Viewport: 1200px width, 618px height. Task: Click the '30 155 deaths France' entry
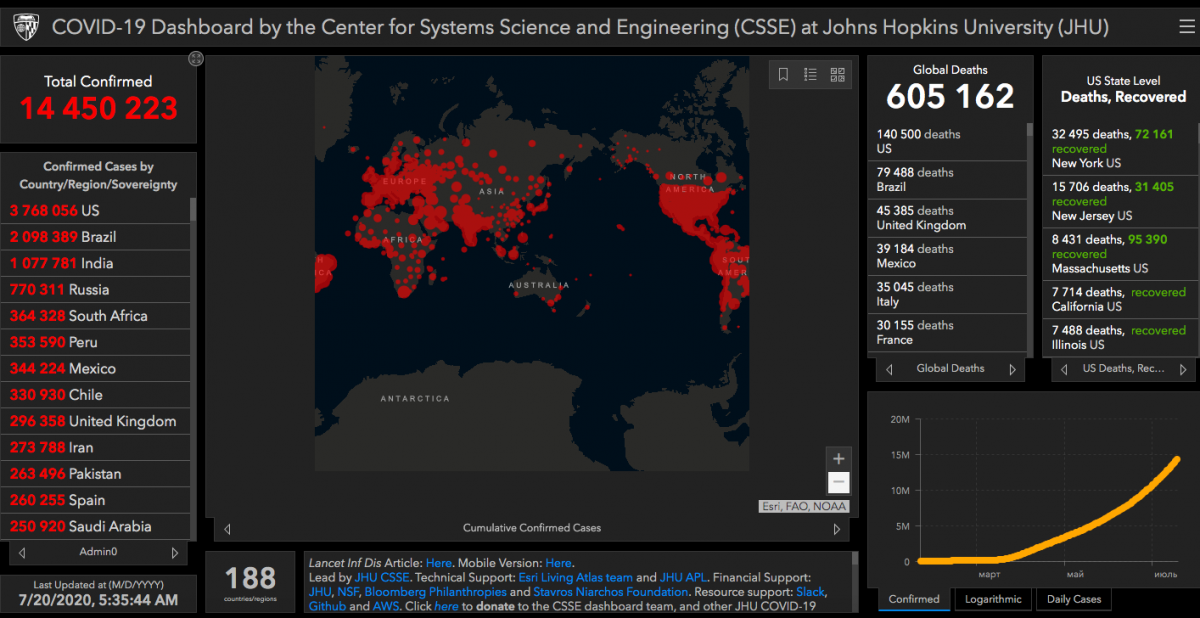948,332
